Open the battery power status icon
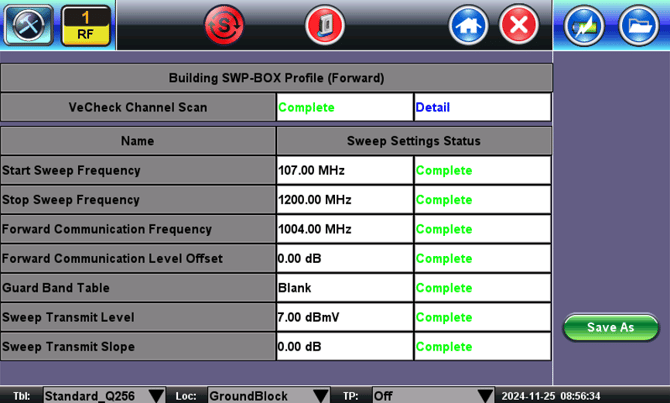 584,26
